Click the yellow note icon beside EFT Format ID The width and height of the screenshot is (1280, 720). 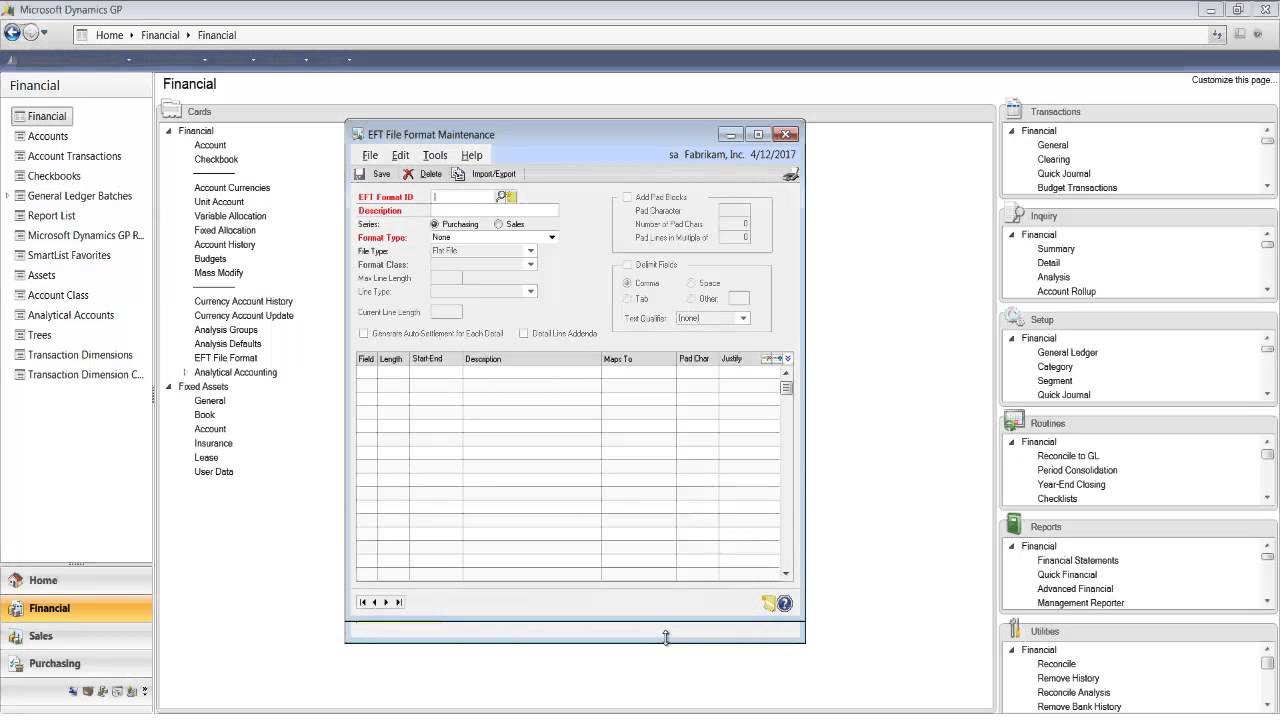512,197
